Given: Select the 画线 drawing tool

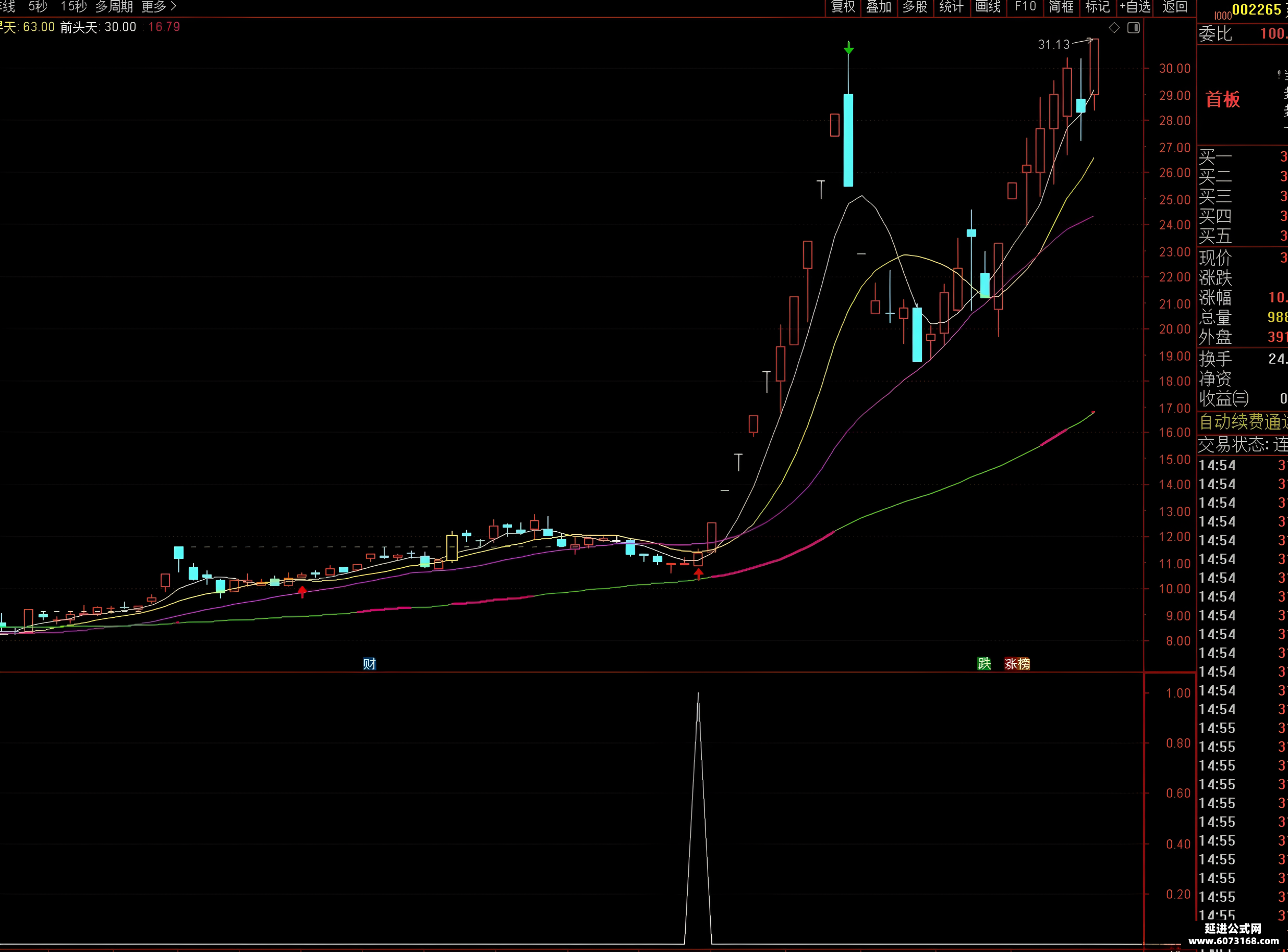Looking at the screenshot, I should tap(988, 7).
